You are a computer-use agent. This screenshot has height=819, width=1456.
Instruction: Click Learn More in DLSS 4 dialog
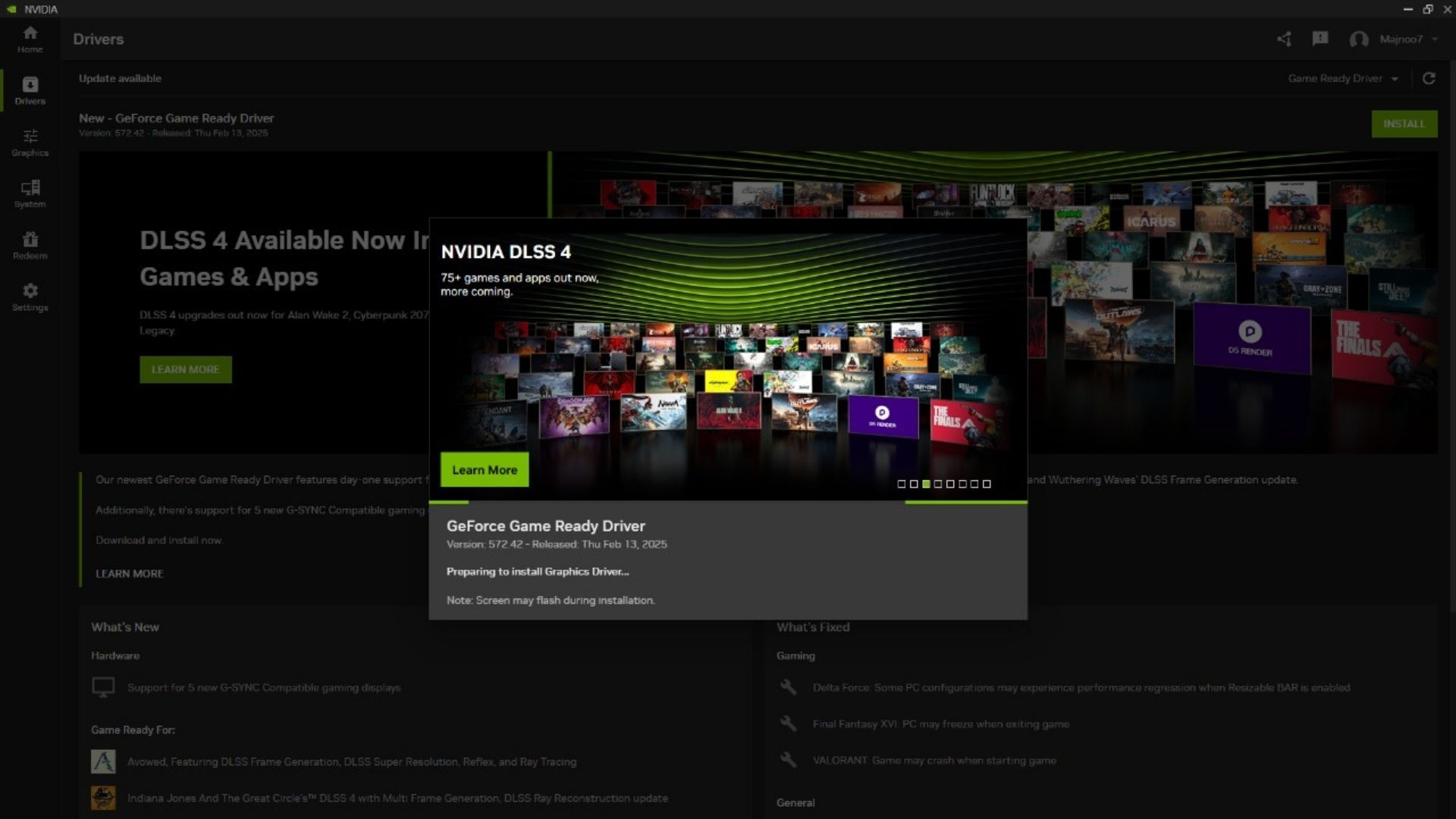click(x=485, y=470)
